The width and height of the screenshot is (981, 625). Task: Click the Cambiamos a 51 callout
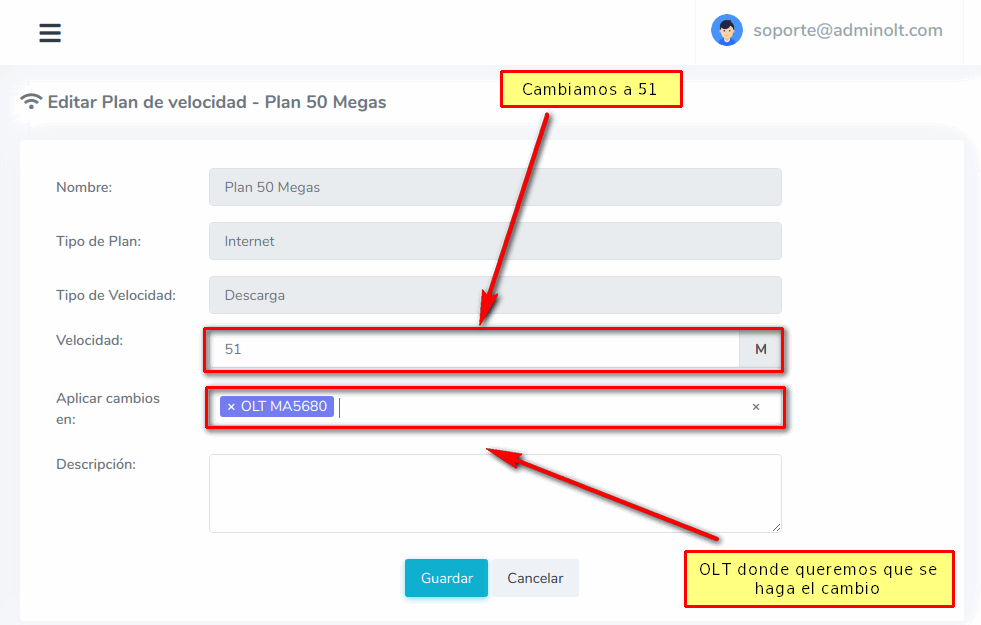[x=590, y=89]
